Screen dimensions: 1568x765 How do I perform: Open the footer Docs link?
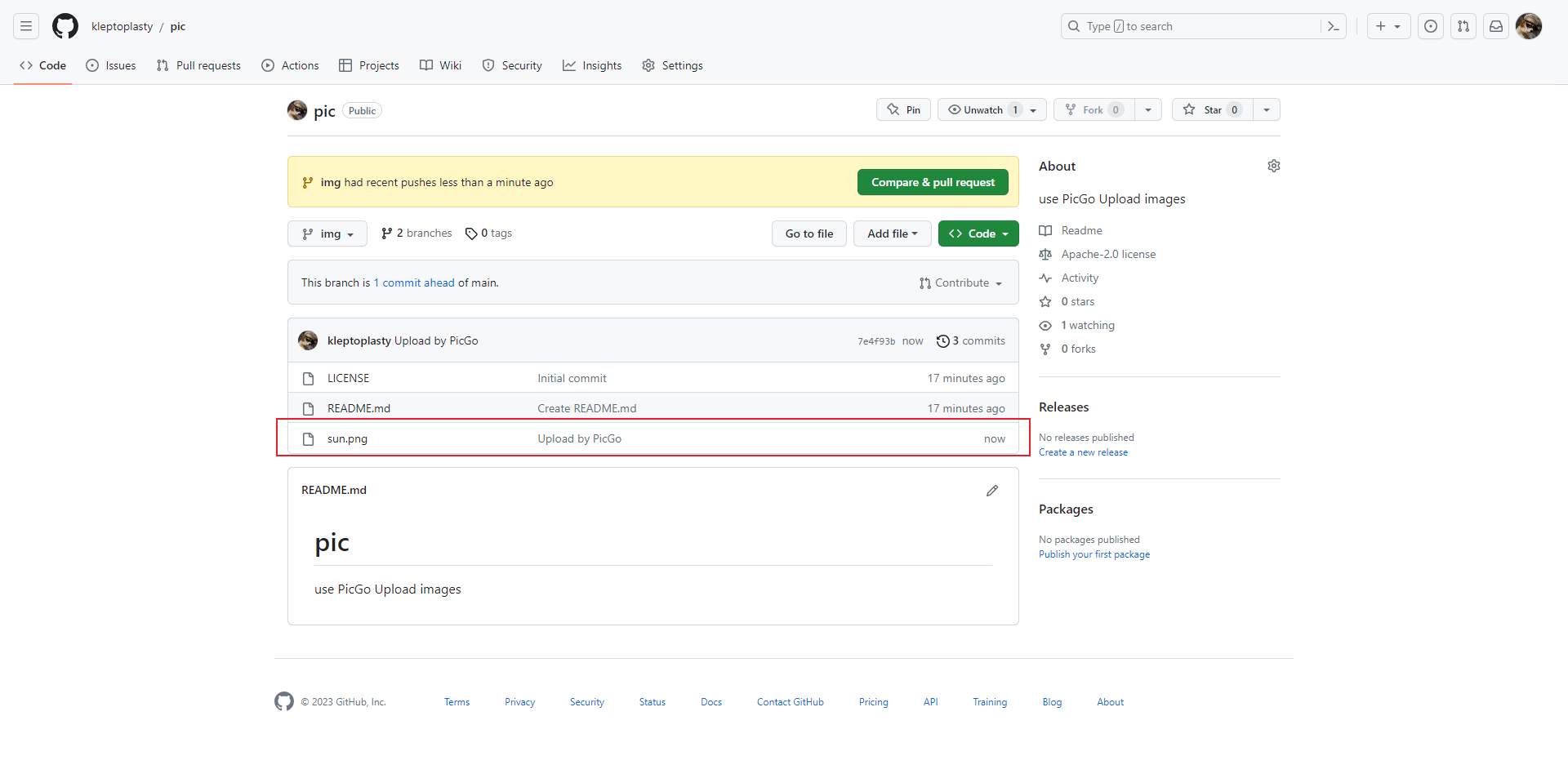coord(711,702)
